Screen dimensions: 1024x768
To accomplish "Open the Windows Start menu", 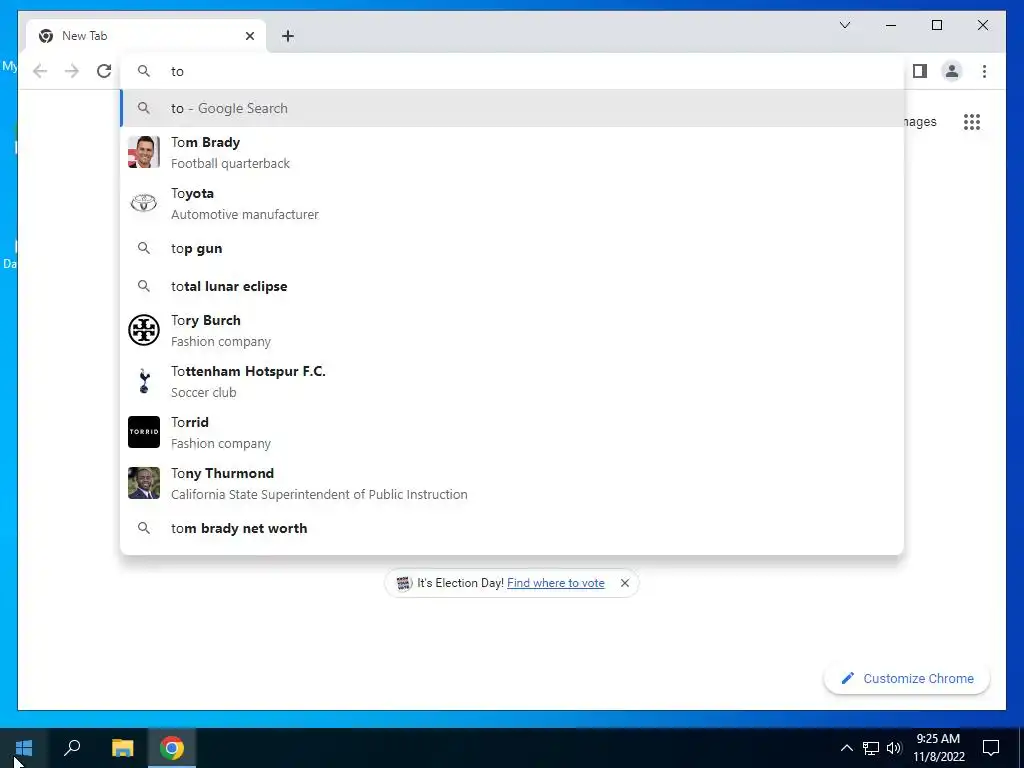I will pyautogui.click(x=24, y=748).
